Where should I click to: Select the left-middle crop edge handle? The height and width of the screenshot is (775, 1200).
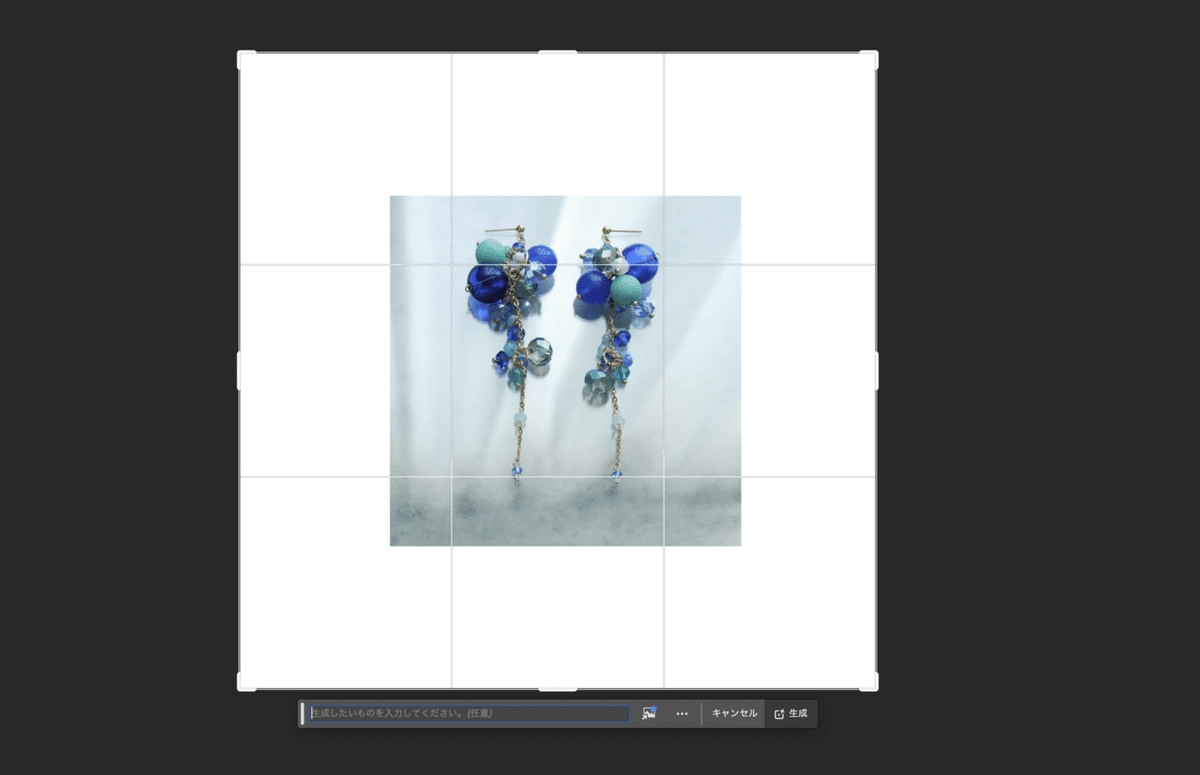(x=239, y=370)
